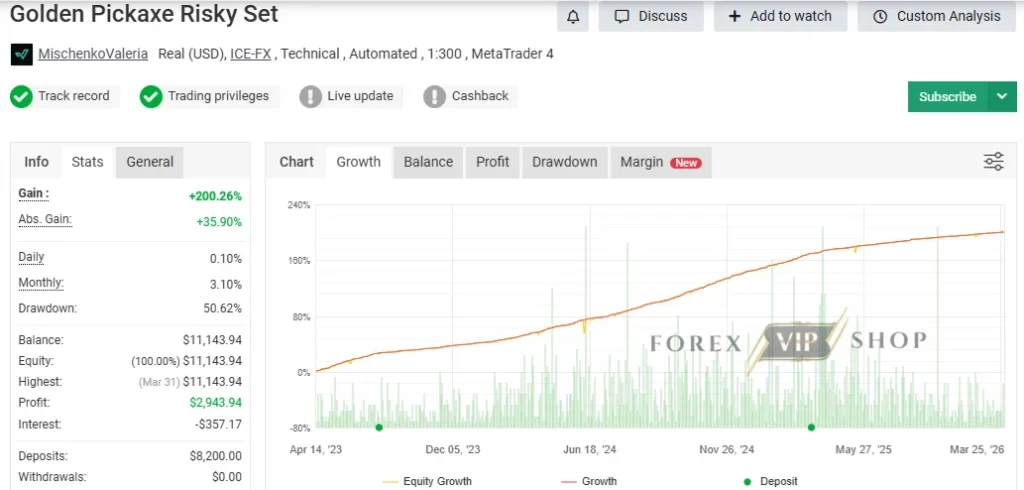Image resolution: width=1024 pixels, height=490 pixels.
Task: Select the Profit chart tab
Action: (492, 162)
